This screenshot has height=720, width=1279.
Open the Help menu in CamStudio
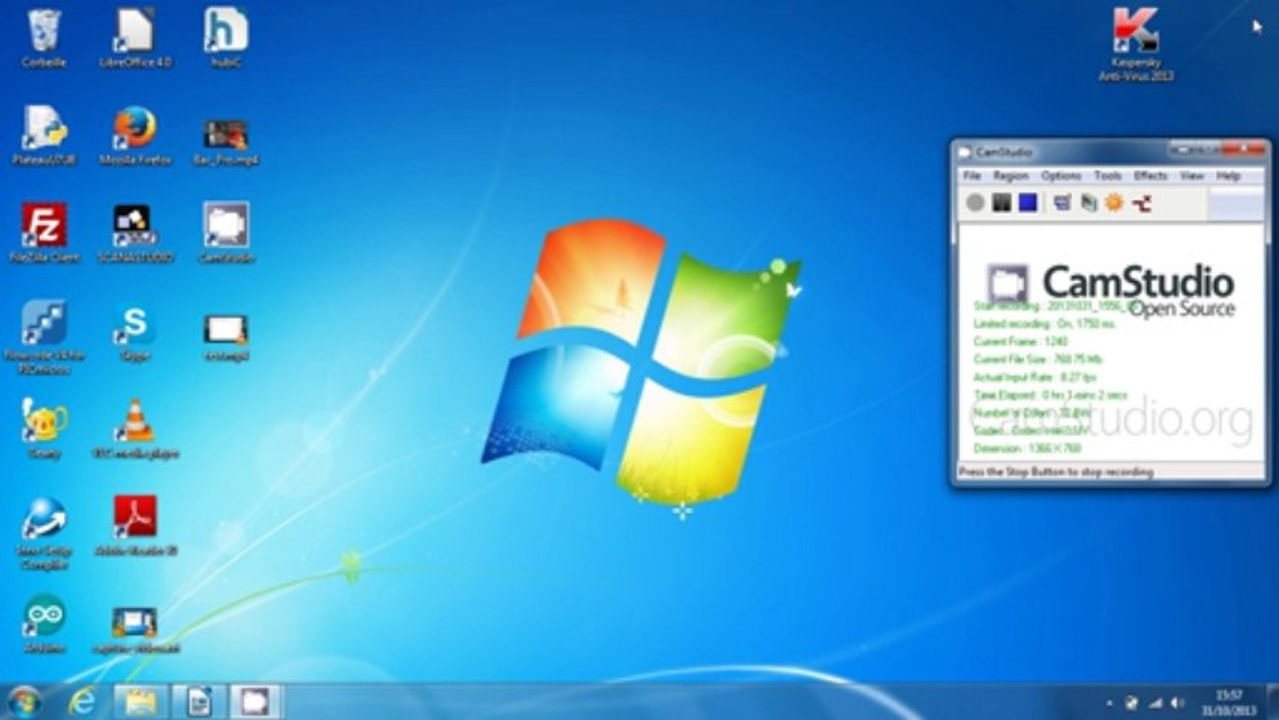tap(1228, 175)
